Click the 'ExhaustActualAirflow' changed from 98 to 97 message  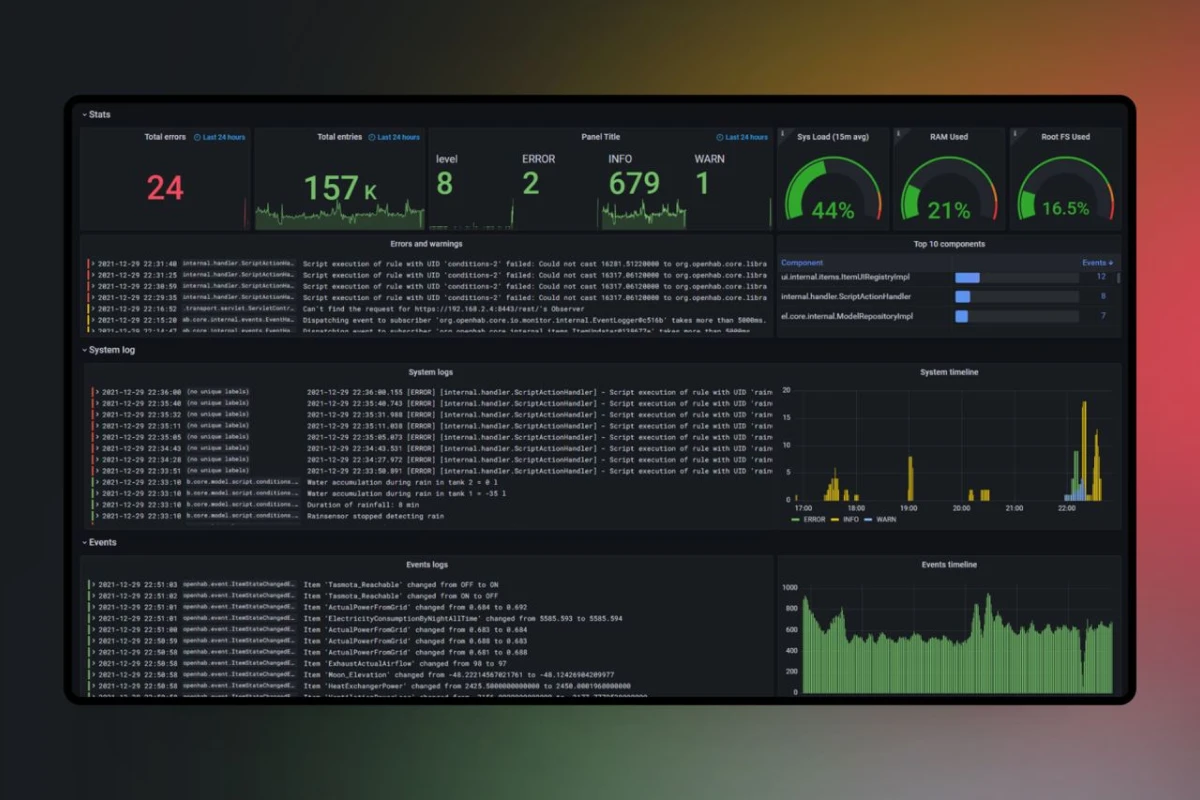click(x=404, y=663)
